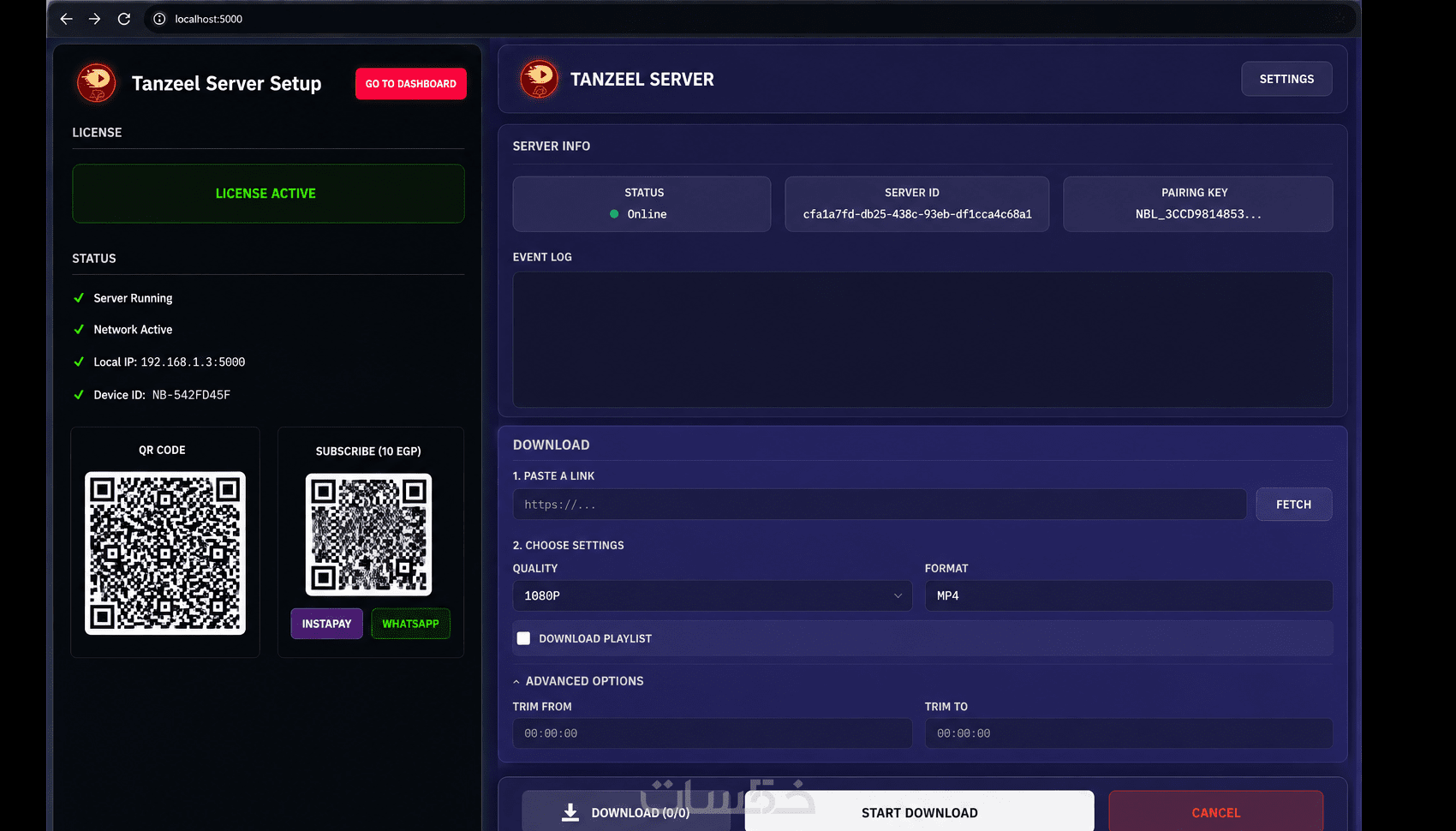This screenshot has height=831, width=1456.
Task: Click the Pairing Key NBL_3CCD9814853... value
Action: (x=1198, y=214)
